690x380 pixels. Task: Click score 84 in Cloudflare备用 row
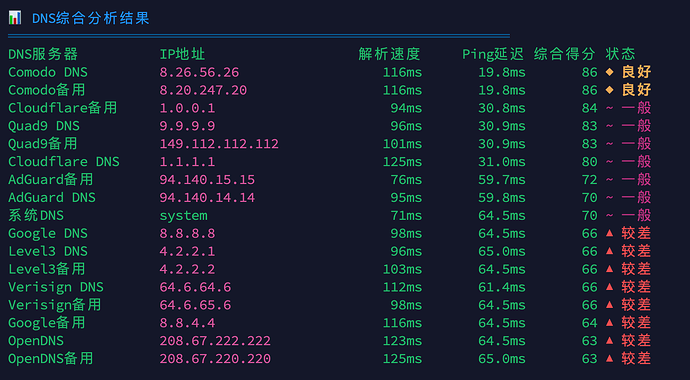pyautogui.click(x=590, y=108)
